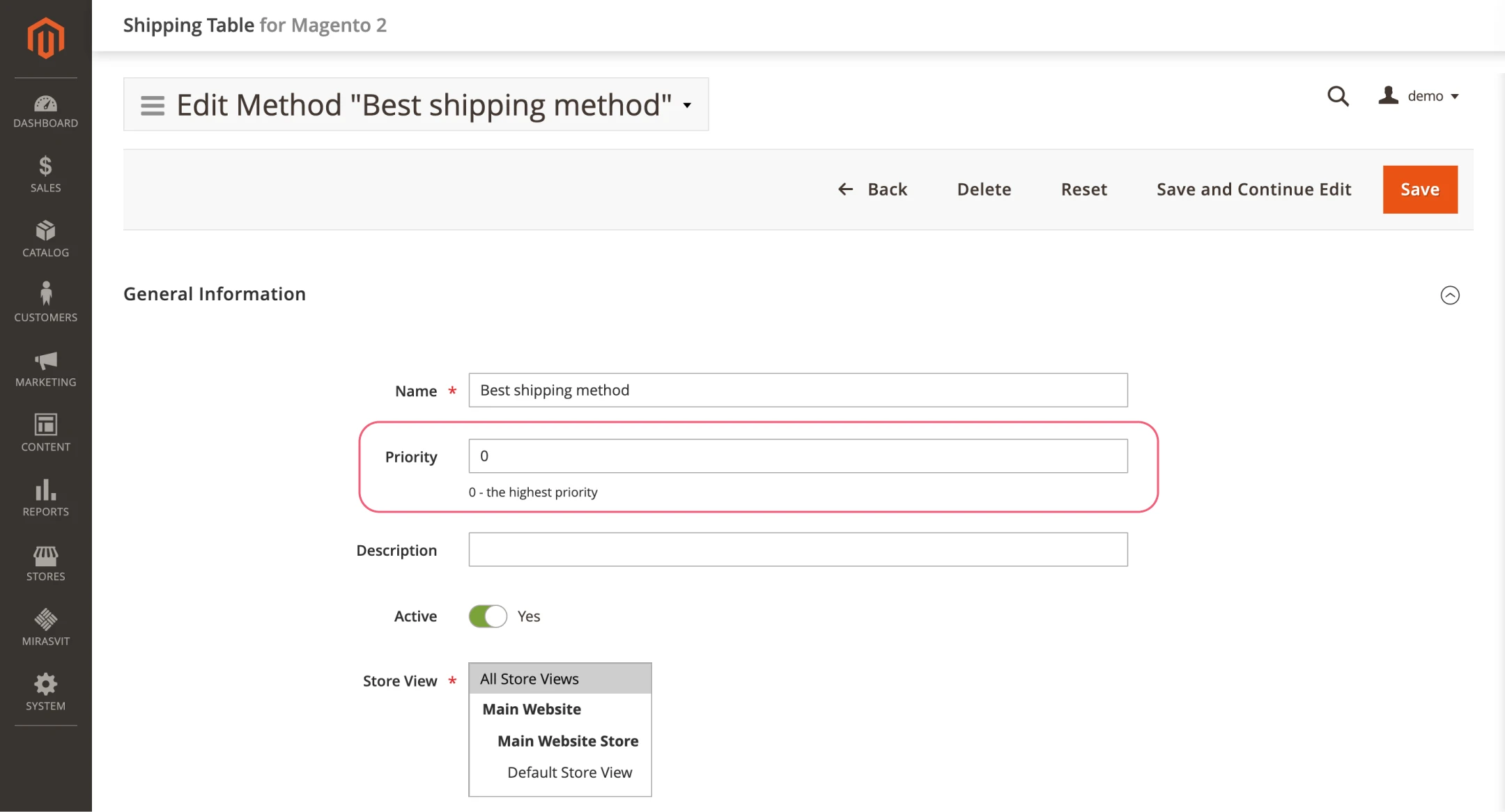Click the search magnifier icon
Image resolution: width=1505 pixels, height=812 pixels.
1338,96
